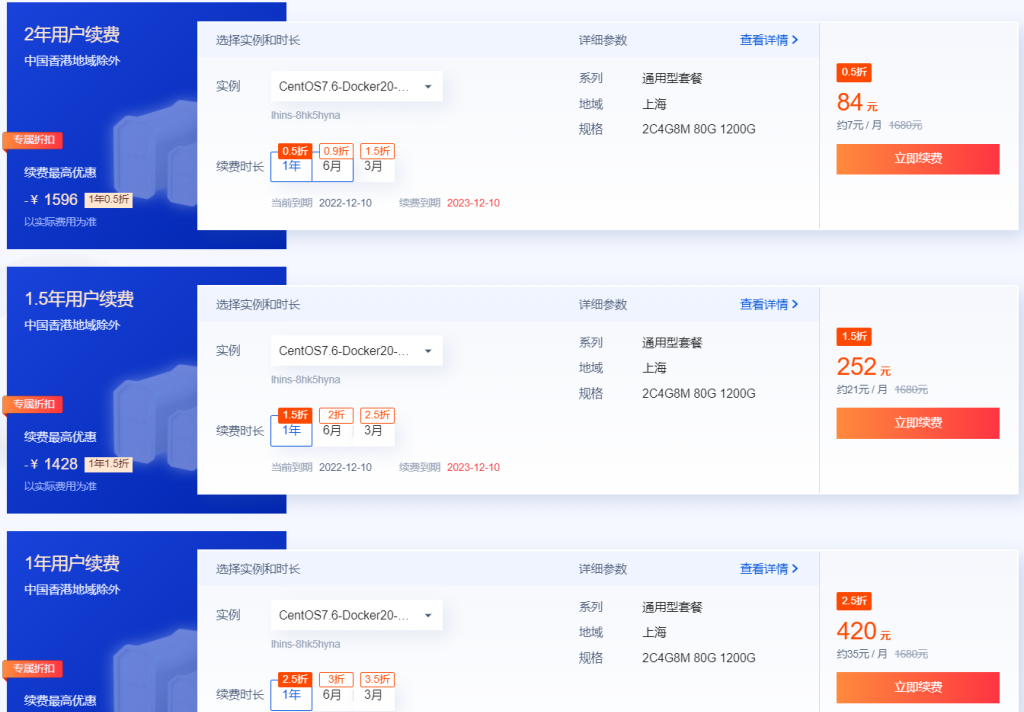Click 立即续费 button for 420元 offer

(x=918, y=687)
